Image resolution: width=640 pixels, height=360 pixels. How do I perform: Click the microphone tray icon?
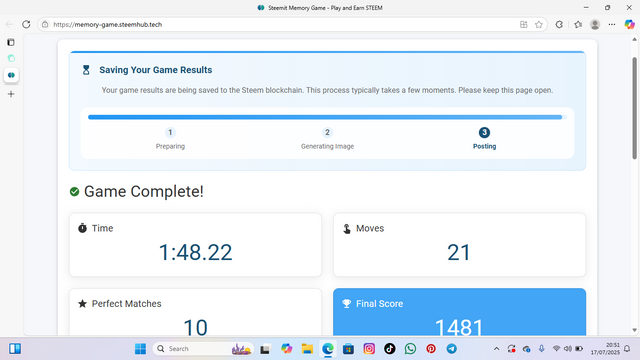coord(542,349)
